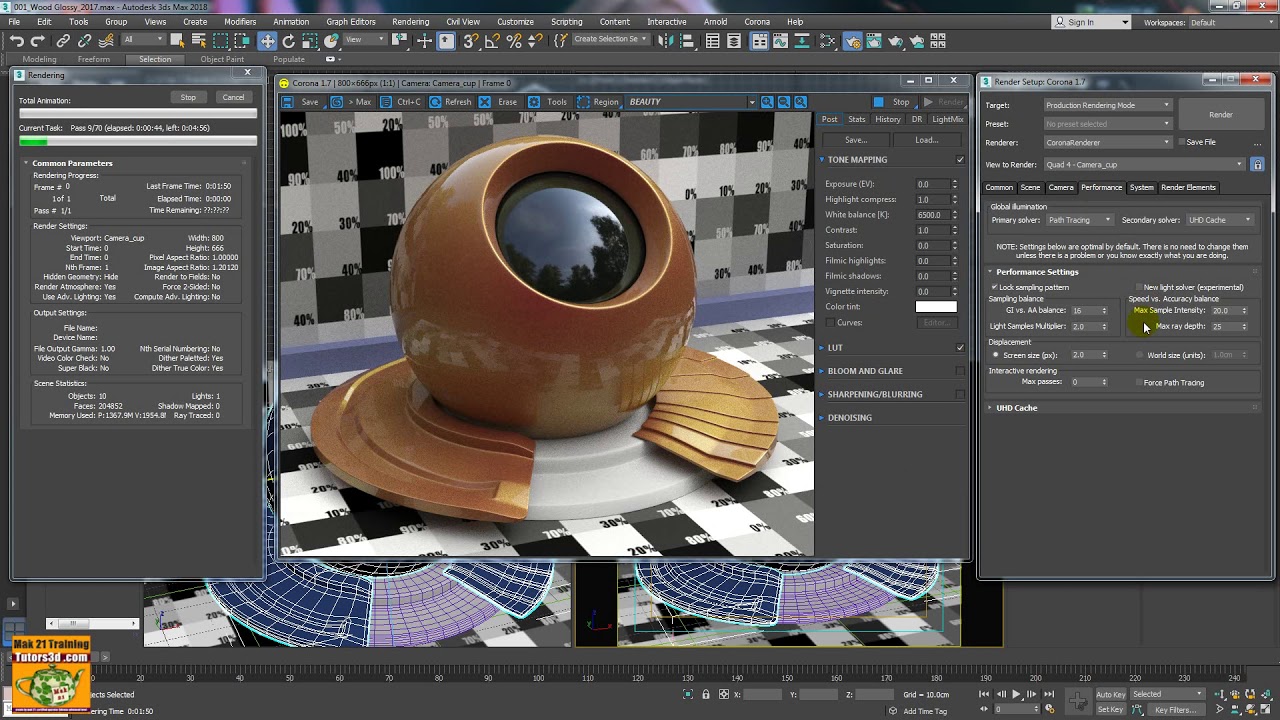Open the View to Render dropdown
Screen dimensions: 1280x720
(x=1144, y=164)
